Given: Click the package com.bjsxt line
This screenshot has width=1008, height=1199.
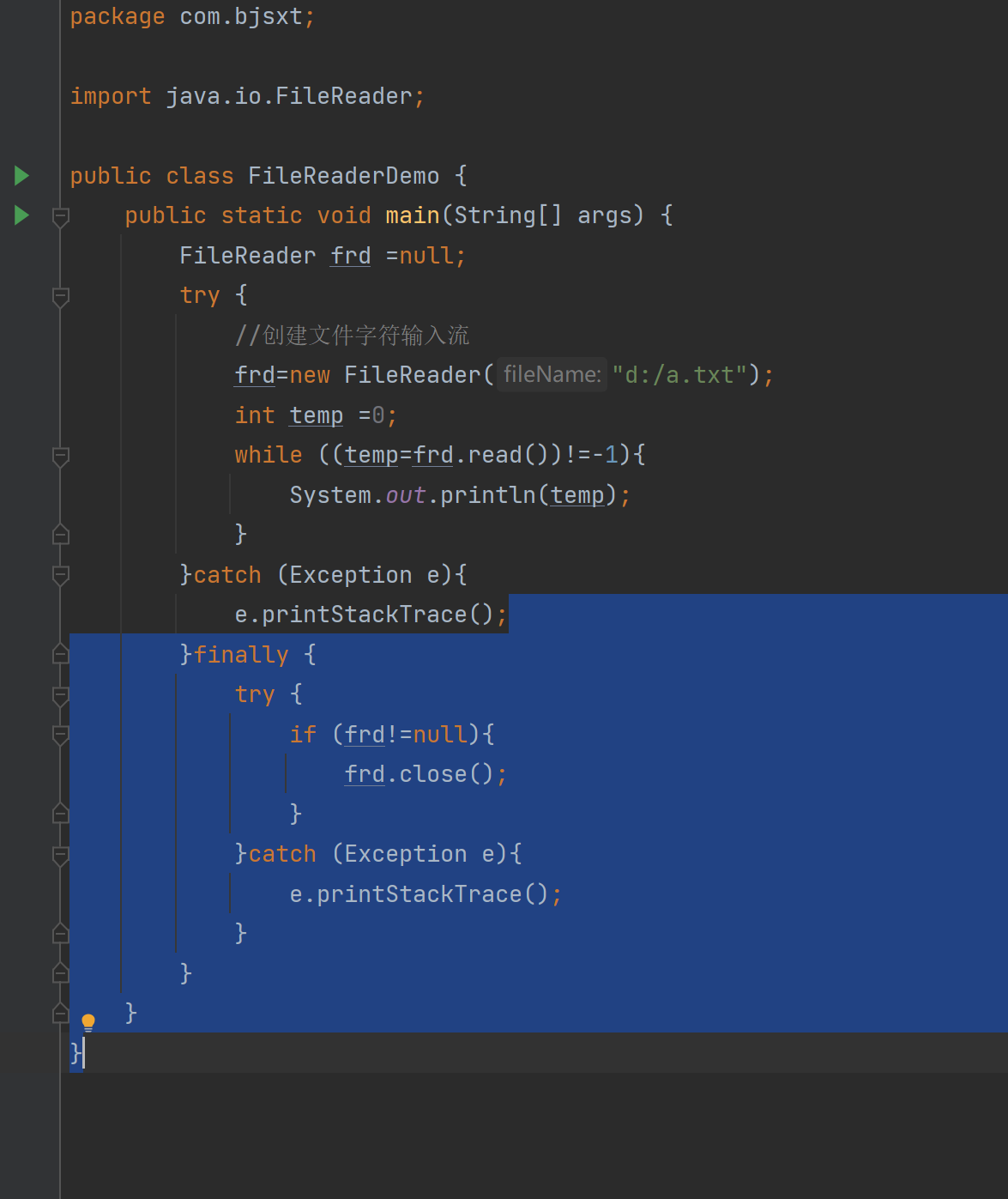Looking at the screenshot, I should click(x=193, y=16).
